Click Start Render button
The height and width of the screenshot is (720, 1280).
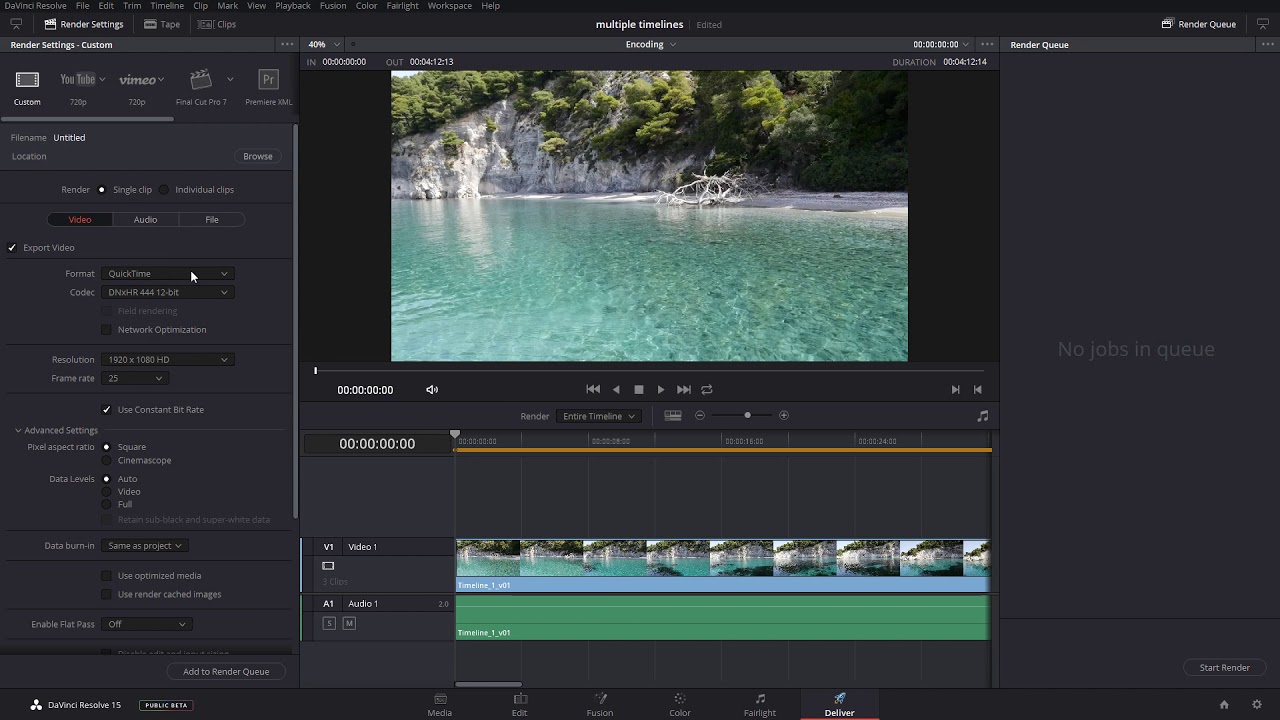point(1225,668)
